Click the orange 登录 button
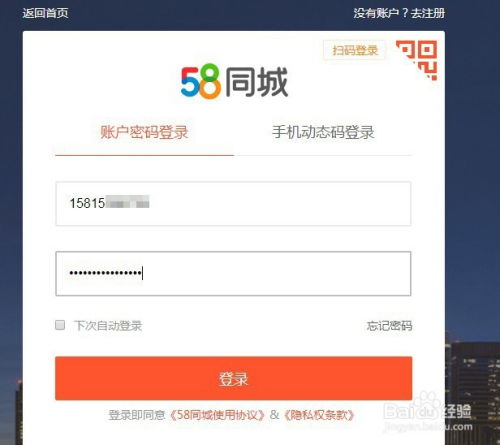Viewport: 500px width, 445px height. 233,378
